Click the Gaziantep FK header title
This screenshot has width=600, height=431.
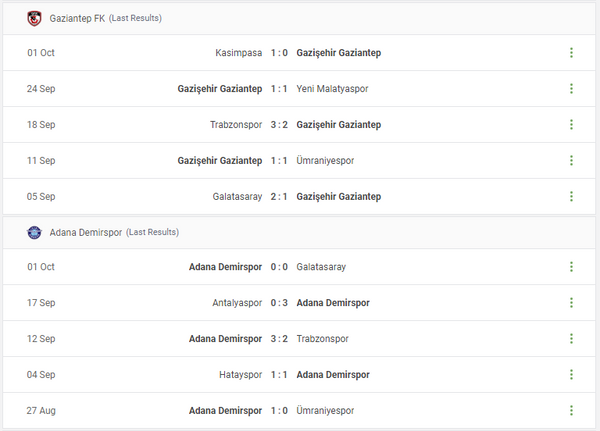pos(77,18)
